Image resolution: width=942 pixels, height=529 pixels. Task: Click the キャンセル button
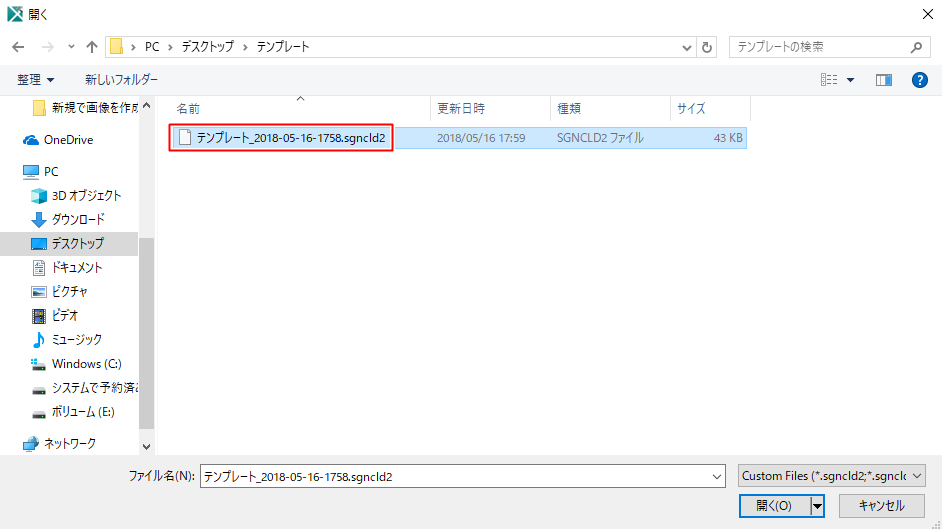click(881, 506)
